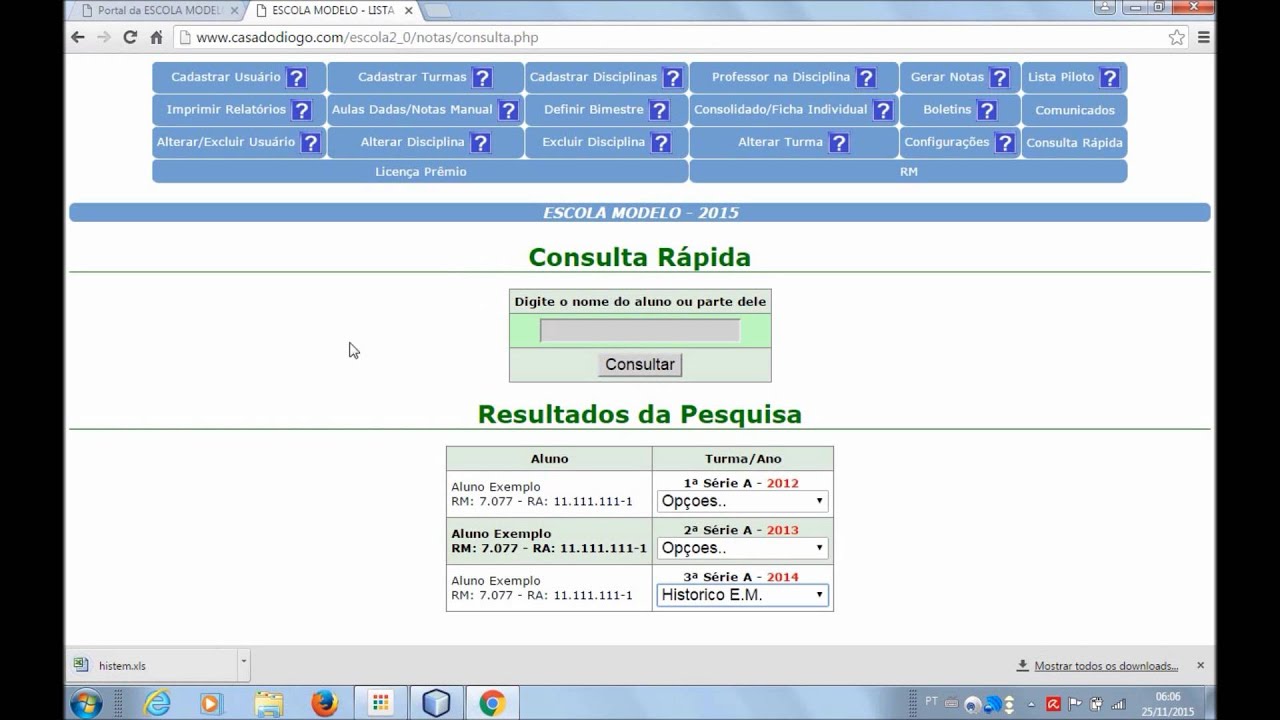Image resolution: width=1280 pixels, height=720 pixels.
Task: Open Chrome from the taskbar
Action: (x=491, y=703)
